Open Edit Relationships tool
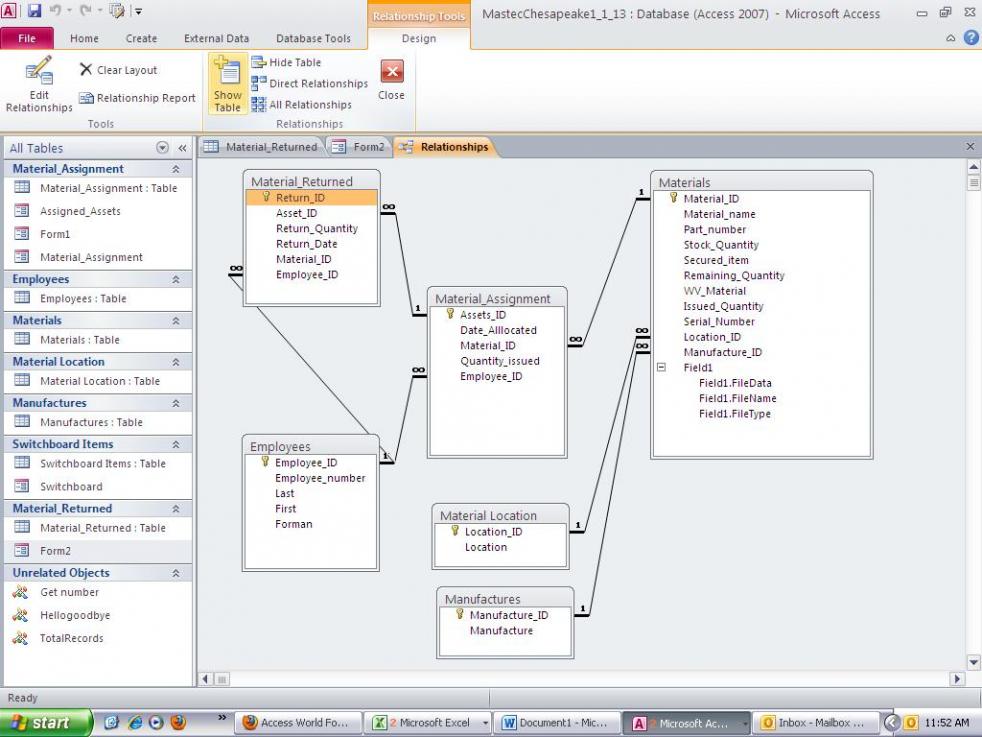 click(39, 85)
